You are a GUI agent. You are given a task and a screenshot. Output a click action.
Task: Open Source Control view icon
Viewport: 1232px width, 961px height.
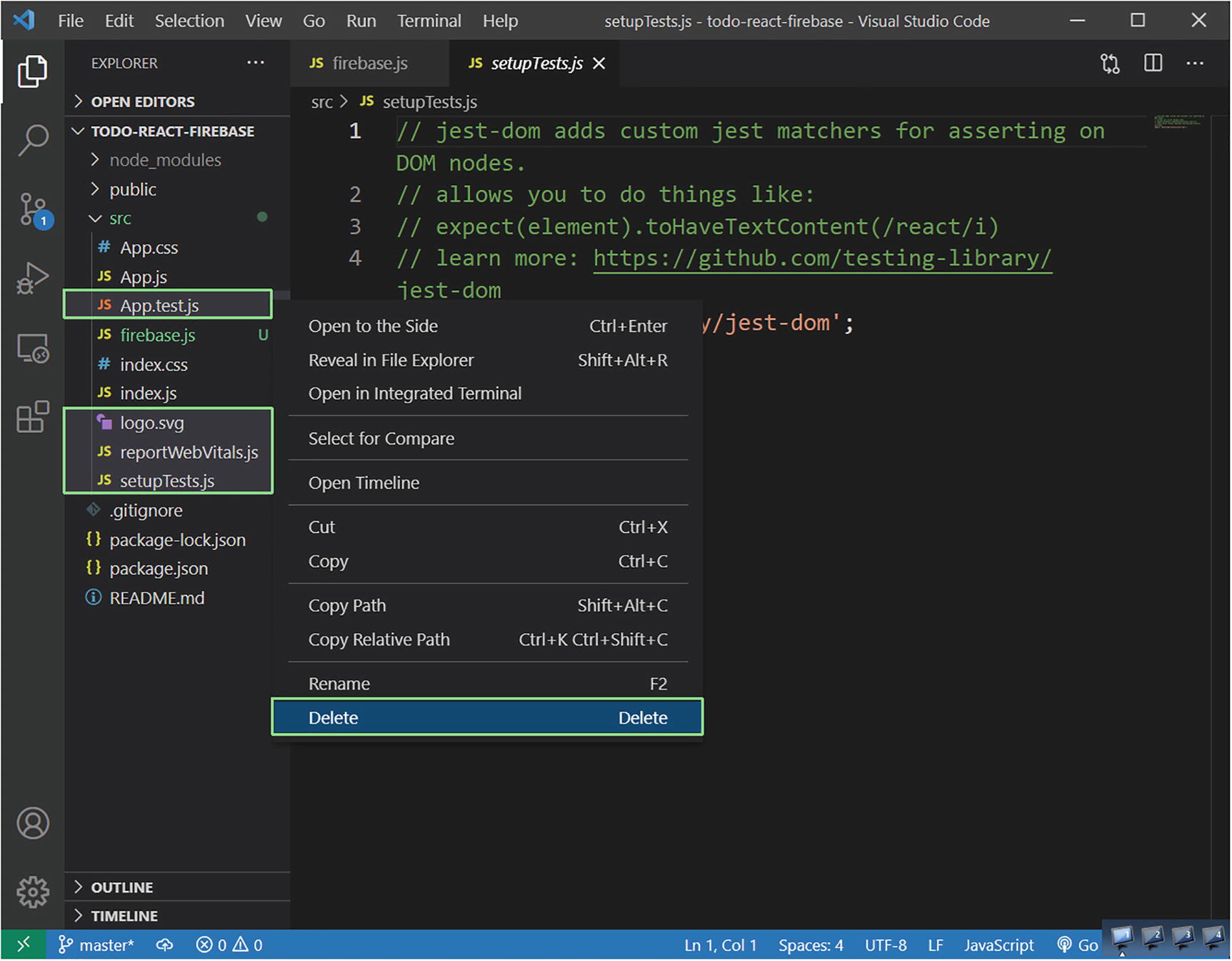[x=33, y=209]
